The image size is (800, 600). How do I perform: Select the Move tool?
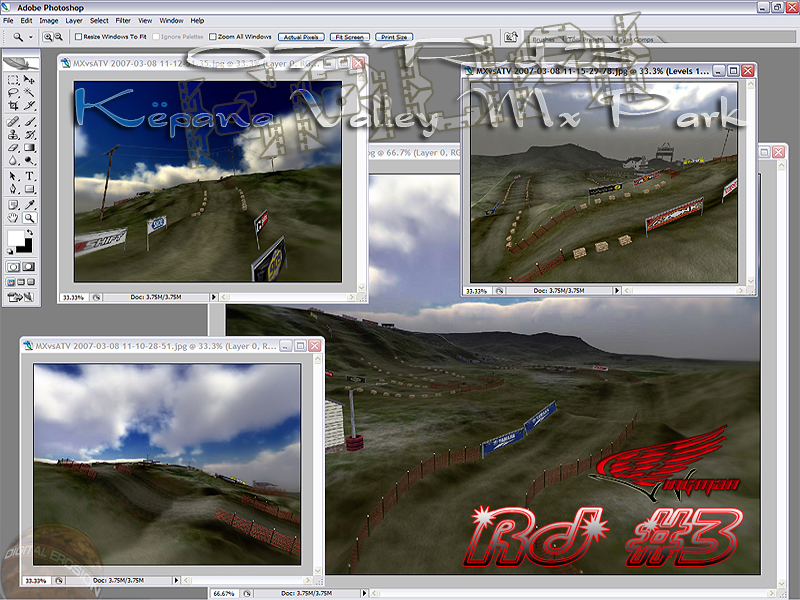(x=30, y=78)
